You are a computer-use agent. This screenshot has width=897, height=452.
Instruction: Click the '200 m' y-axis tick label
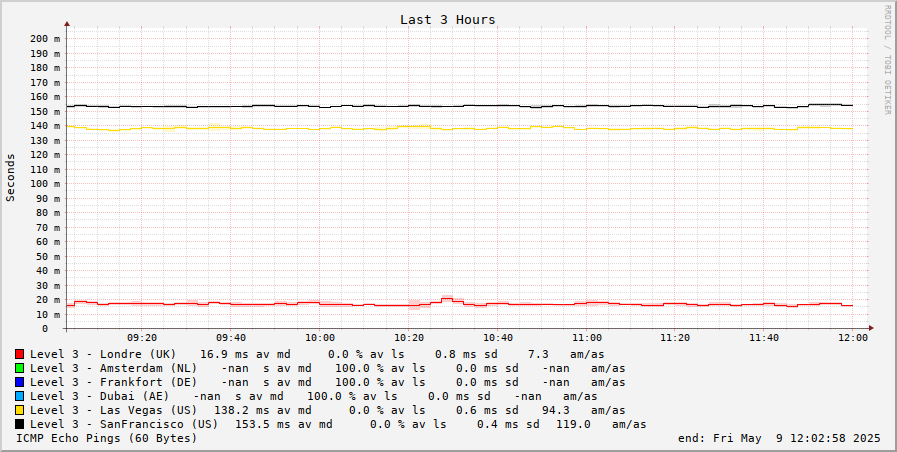[45, 39]
